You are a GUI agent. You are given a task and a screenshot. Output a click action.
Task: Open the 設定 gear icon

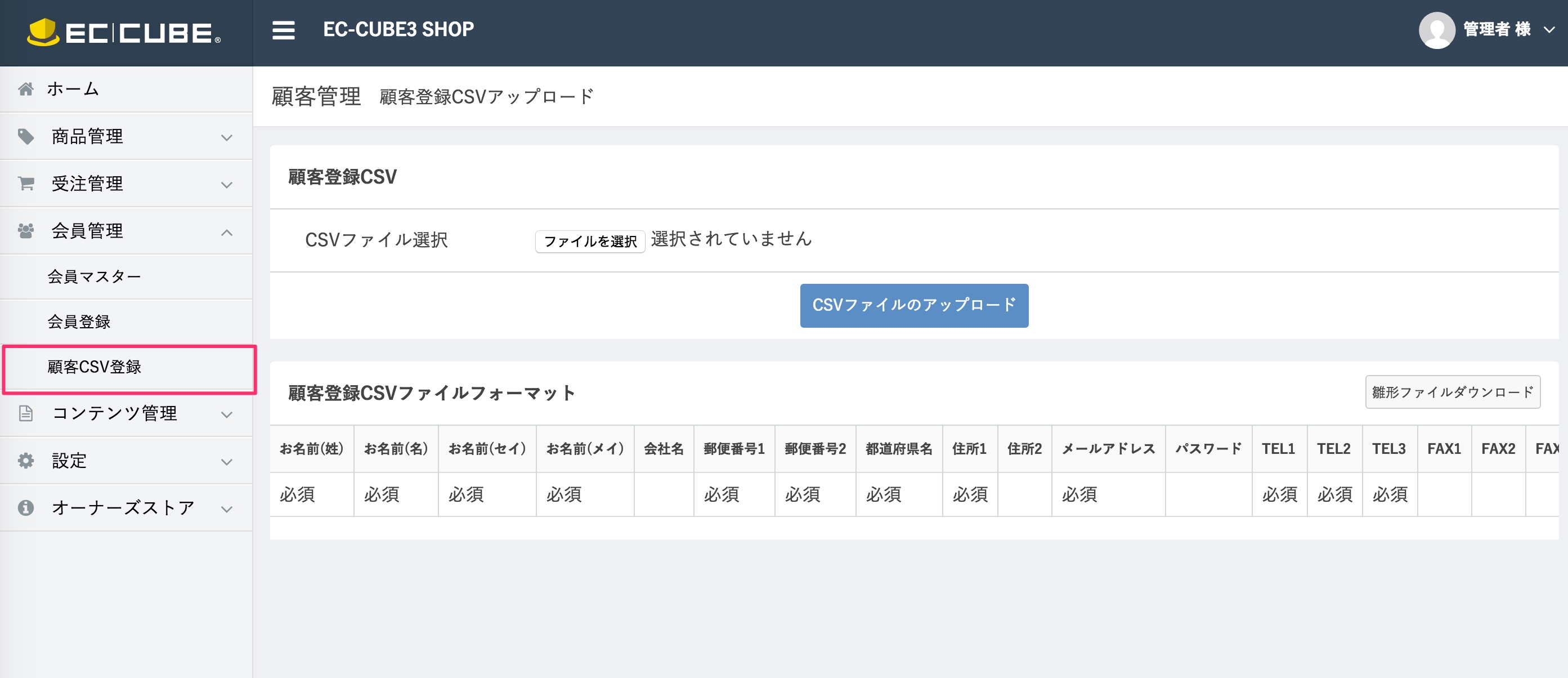25,461
